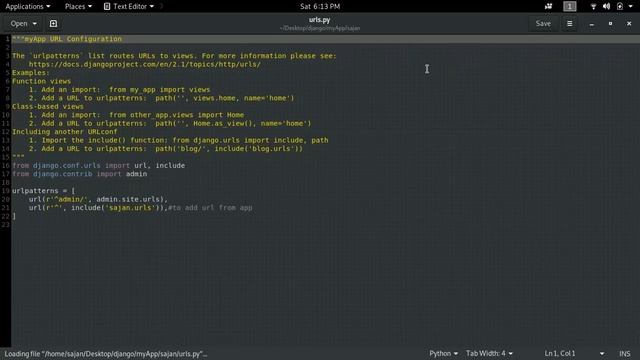
Task: Open the volume speaker indicator
Action: [607, 6]
